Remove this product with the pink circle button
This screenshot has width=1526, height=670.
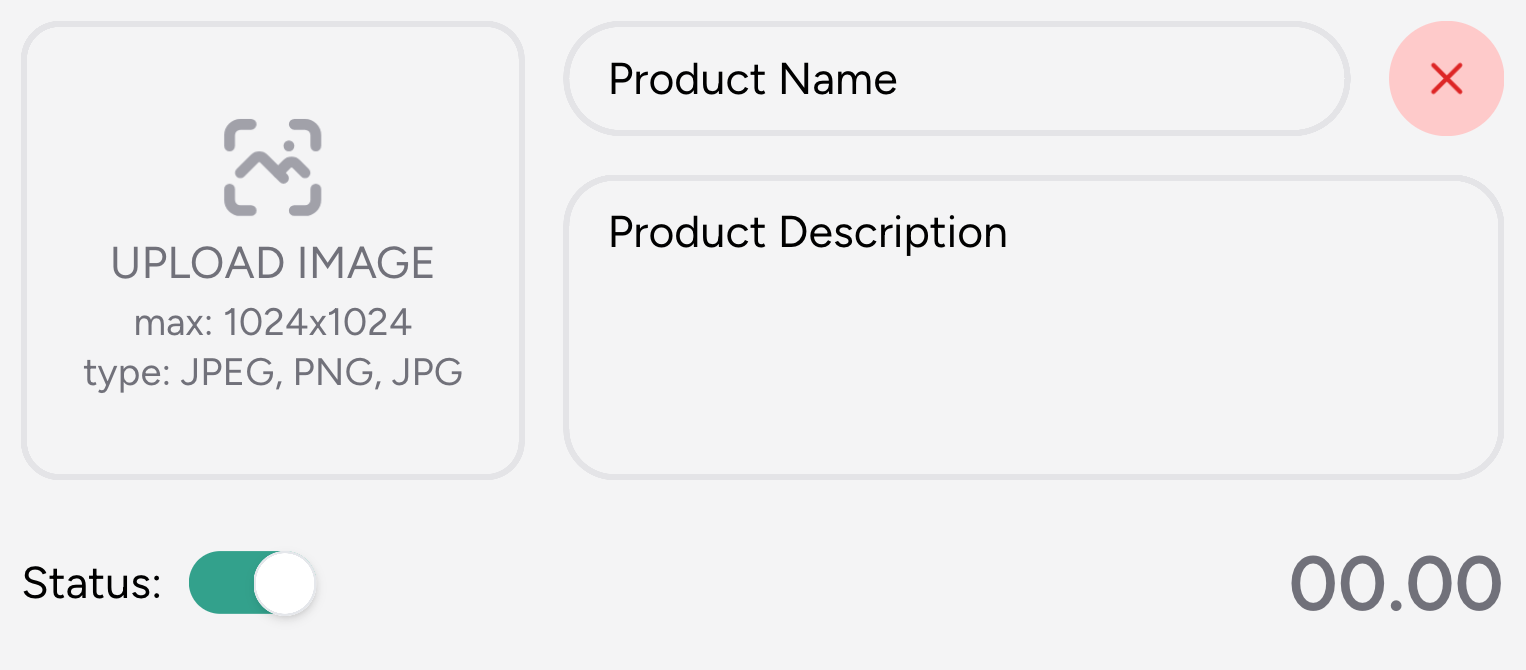pyautogui.click(x=1446, y=78)
